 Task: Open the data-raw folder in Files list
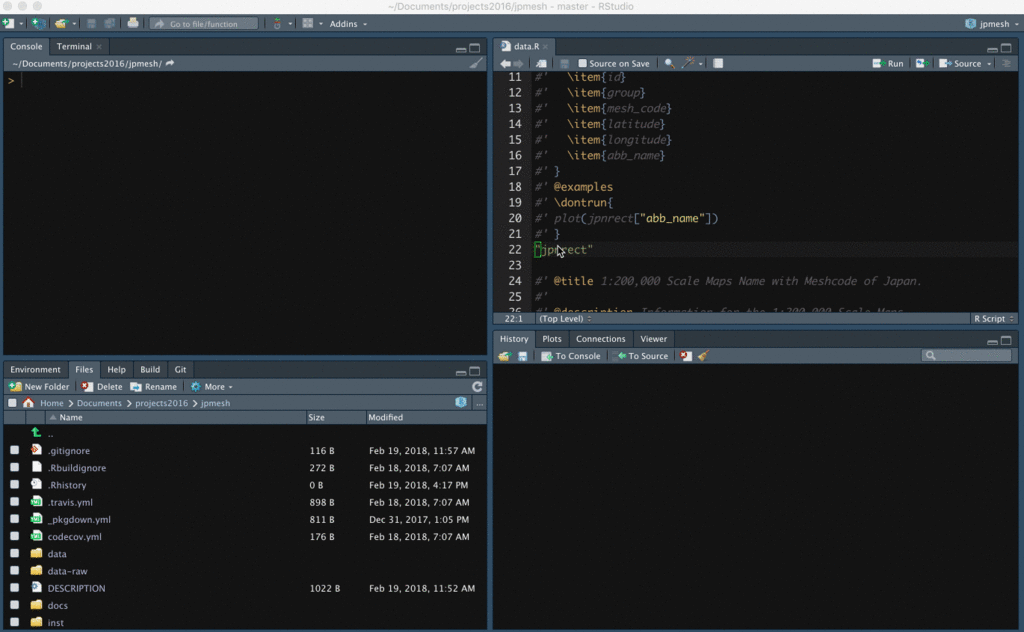pyautogui.click(x=67, y=571)
